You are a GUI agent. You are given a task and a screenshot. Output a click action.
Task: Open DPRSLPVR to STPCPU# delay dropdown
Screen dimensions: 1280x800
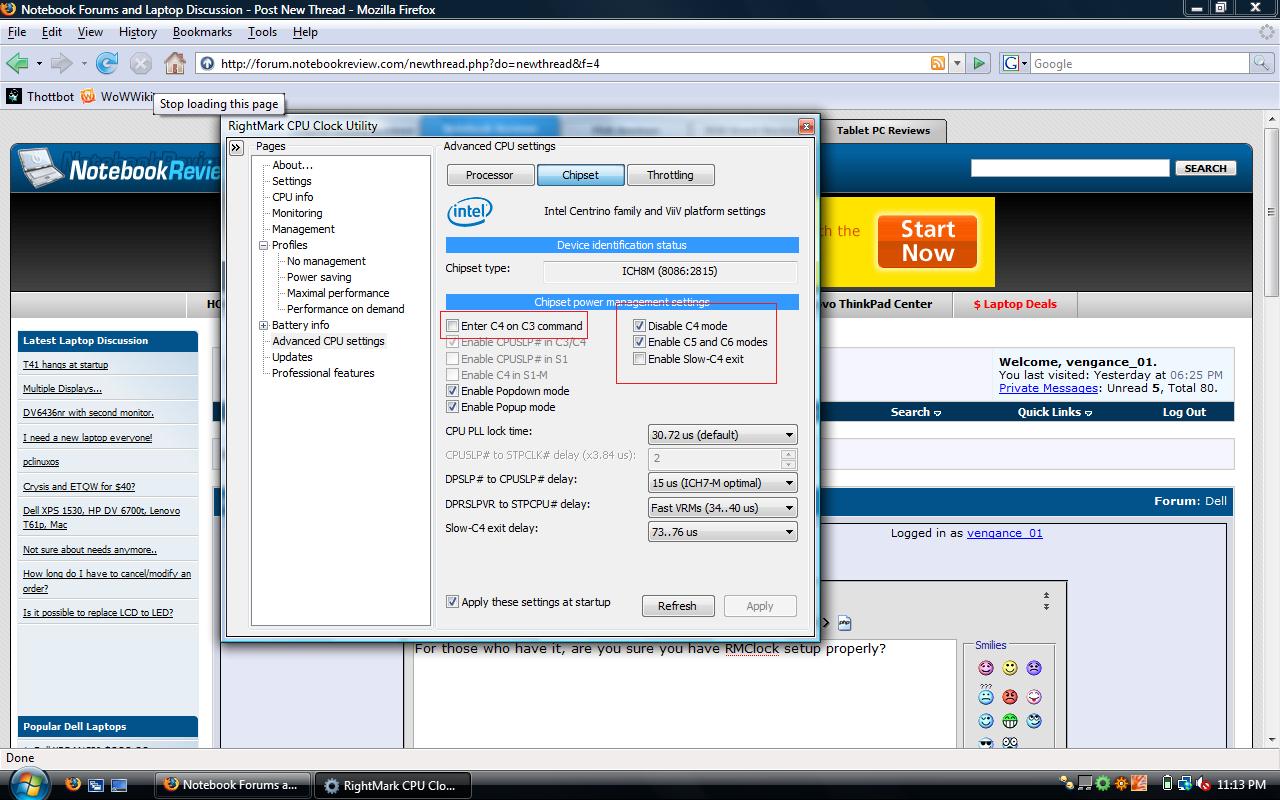click(723, 508)
